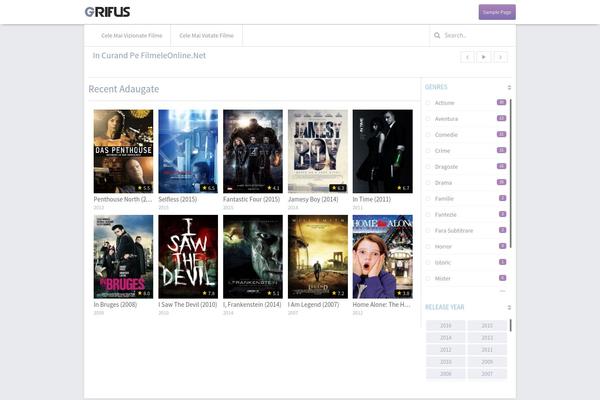Screen dimensions: 600x400
Task: Select the Actiune genre checkbox
Action: (428, 103)
